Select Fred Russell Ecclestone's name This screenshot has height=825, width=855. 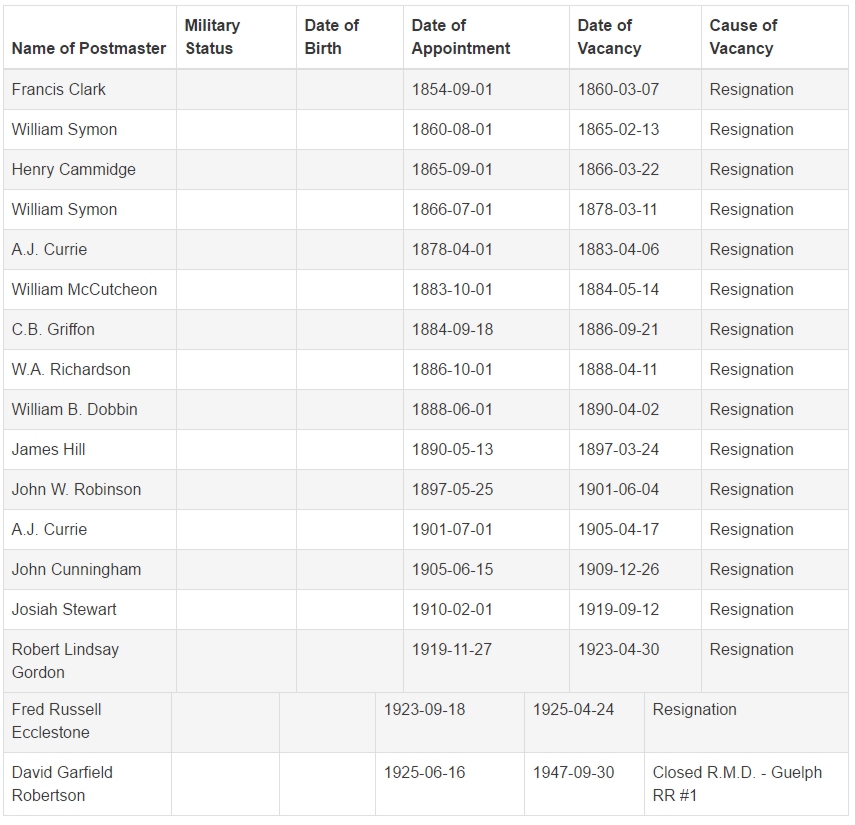(x=56, y=721)
